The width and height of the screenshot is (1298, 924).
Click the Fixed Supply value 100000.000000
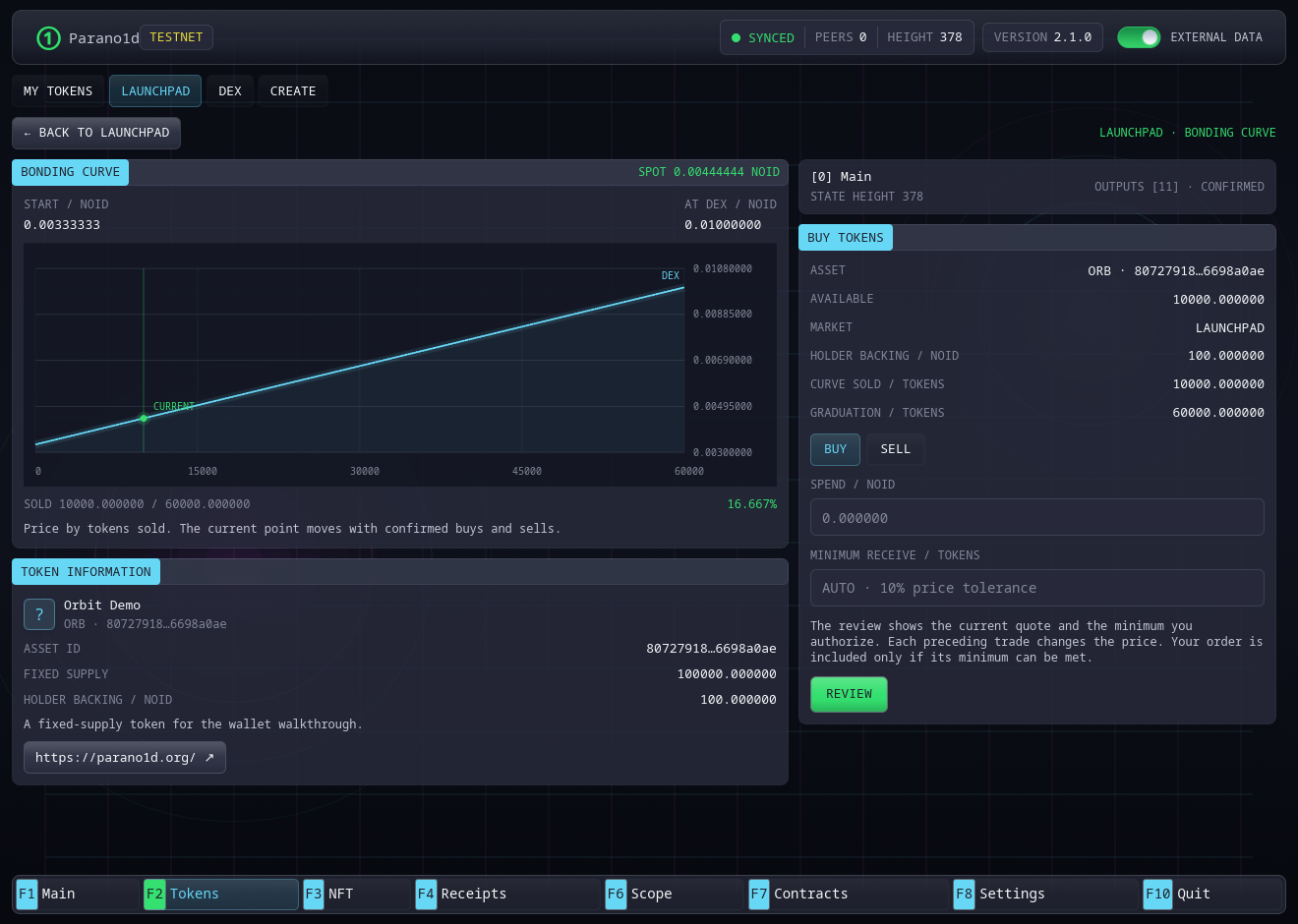click(x=727, y=674)
